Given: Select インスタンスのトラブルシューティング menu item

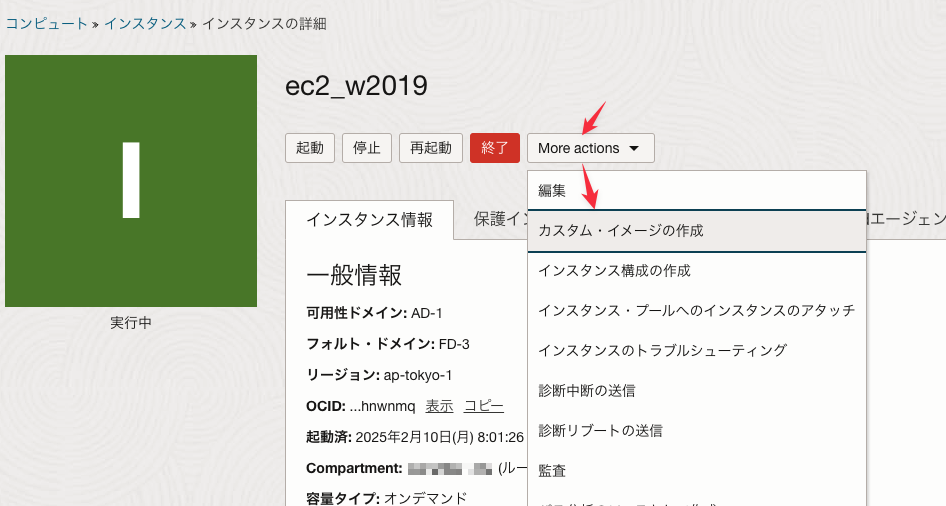Looking at the screenshot, I should click(x=697, y=350).
